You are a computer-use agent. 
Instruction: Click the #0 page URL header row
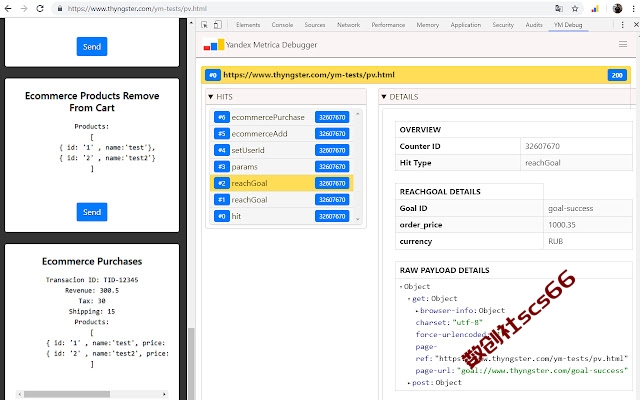[x=416, y=75]
